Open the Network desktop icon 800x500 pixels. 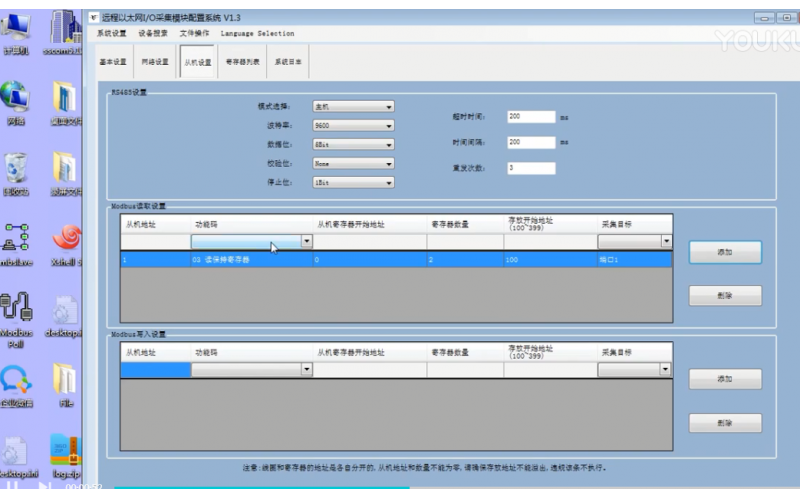(x=18, y=100)
